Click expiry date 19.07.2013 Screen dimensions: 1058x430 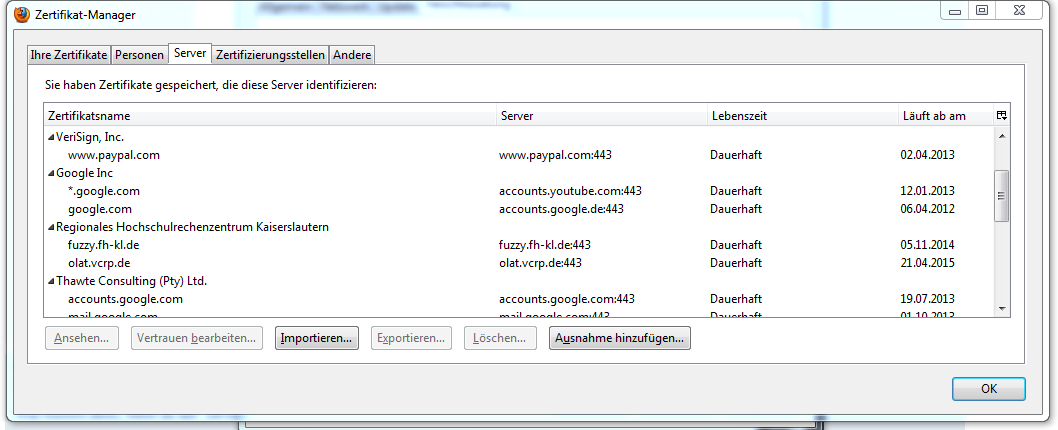pos(928,299)
